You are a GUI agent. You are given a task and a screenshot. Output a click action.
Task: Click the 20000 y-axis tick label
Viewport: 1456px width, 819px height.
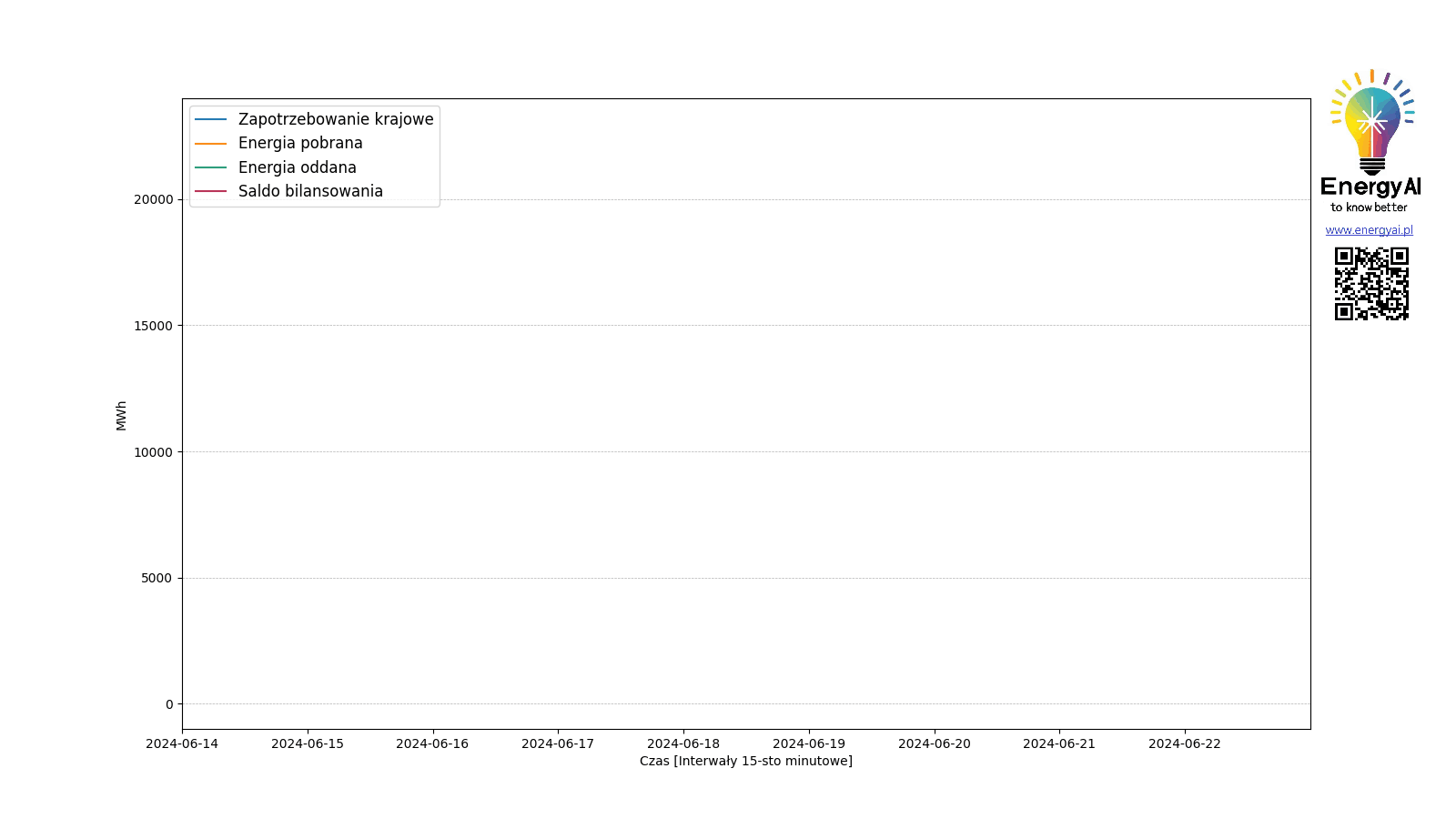pyautogui.click(x=153, y=199)
